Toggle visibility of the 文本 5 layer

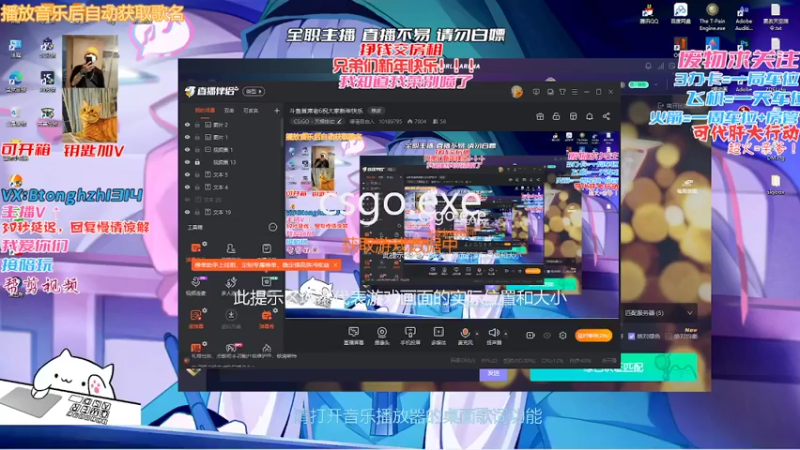click(x=187, y=174)
